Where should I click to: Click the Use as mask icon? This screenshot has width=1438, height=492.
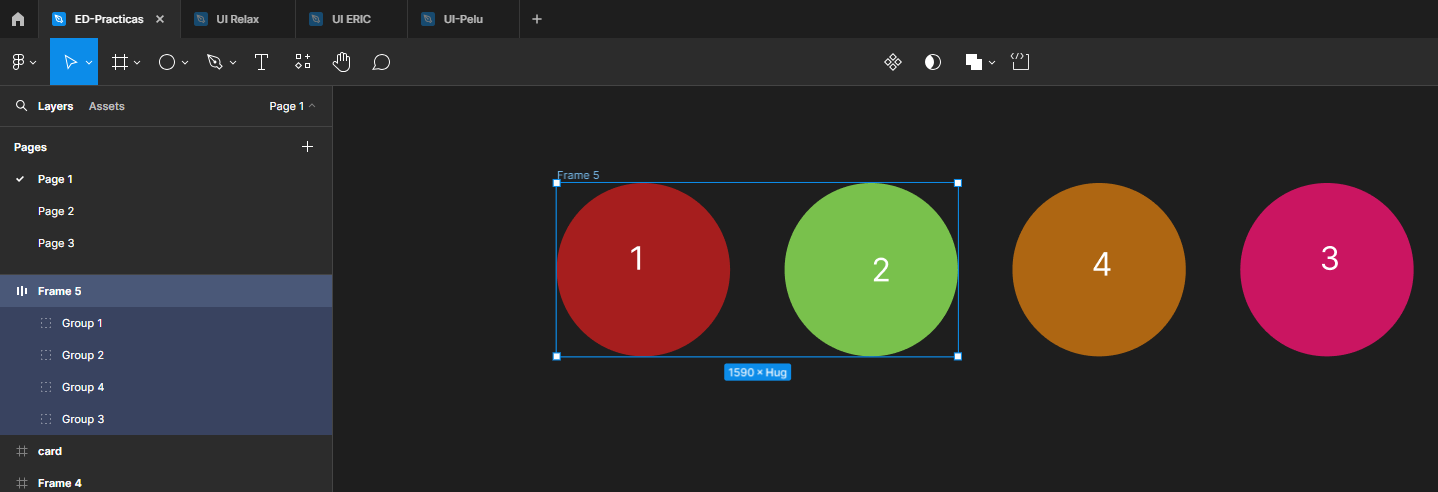pos(932,62)
